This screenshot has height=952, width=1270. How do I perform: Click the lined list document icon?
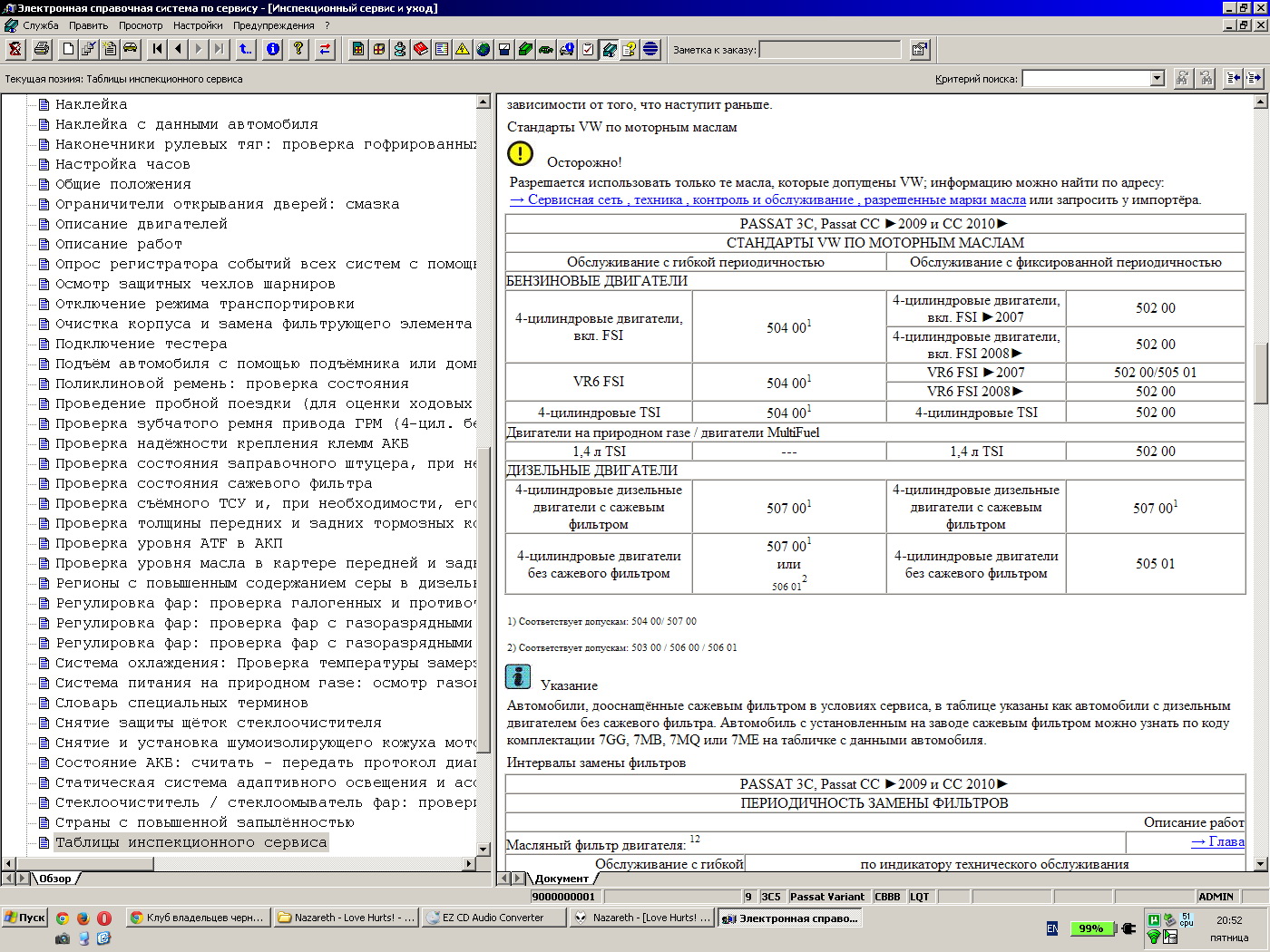(x=442, y=49)
